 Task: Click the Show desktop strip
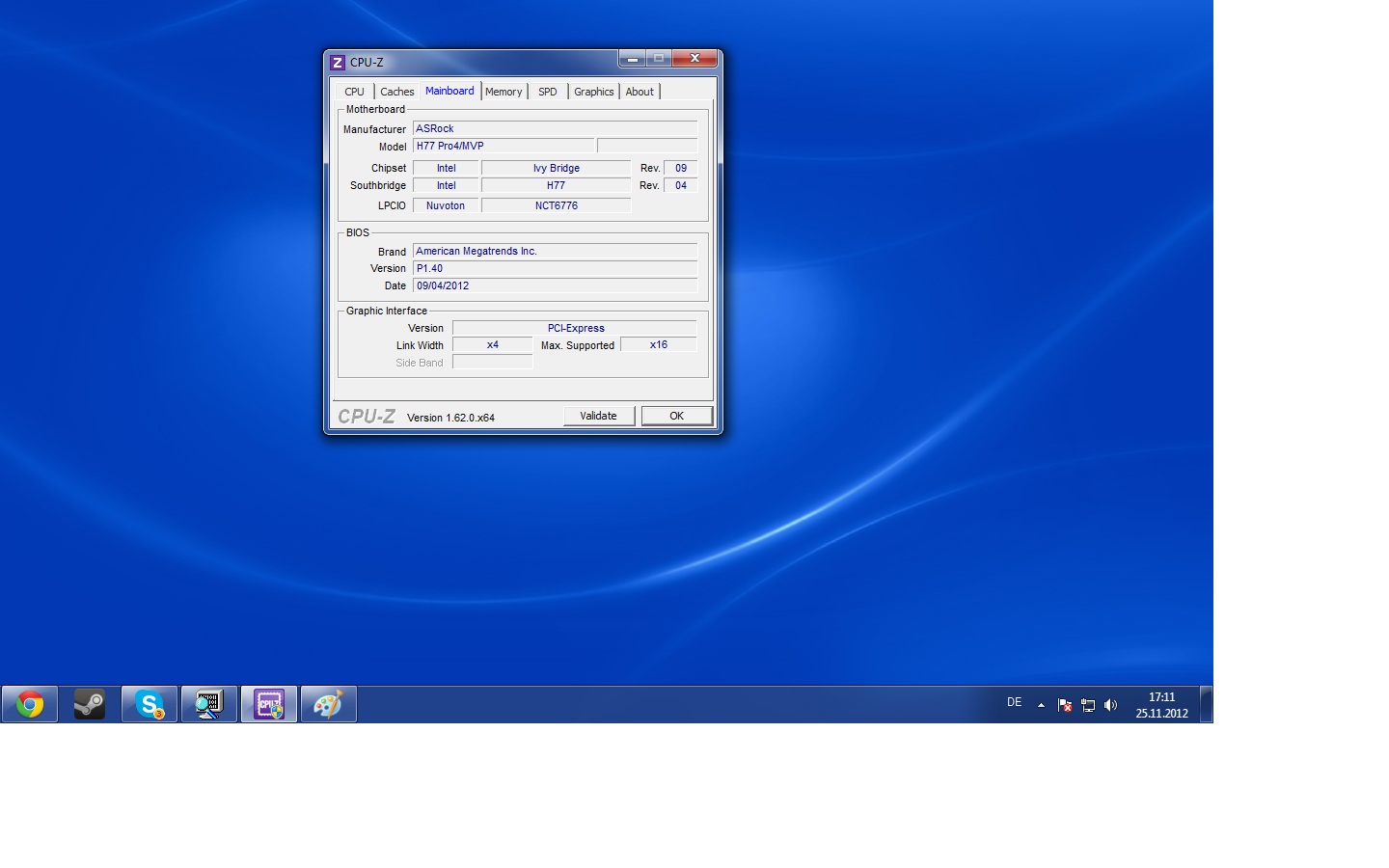pyautogui.click(x=1206, y=705)
